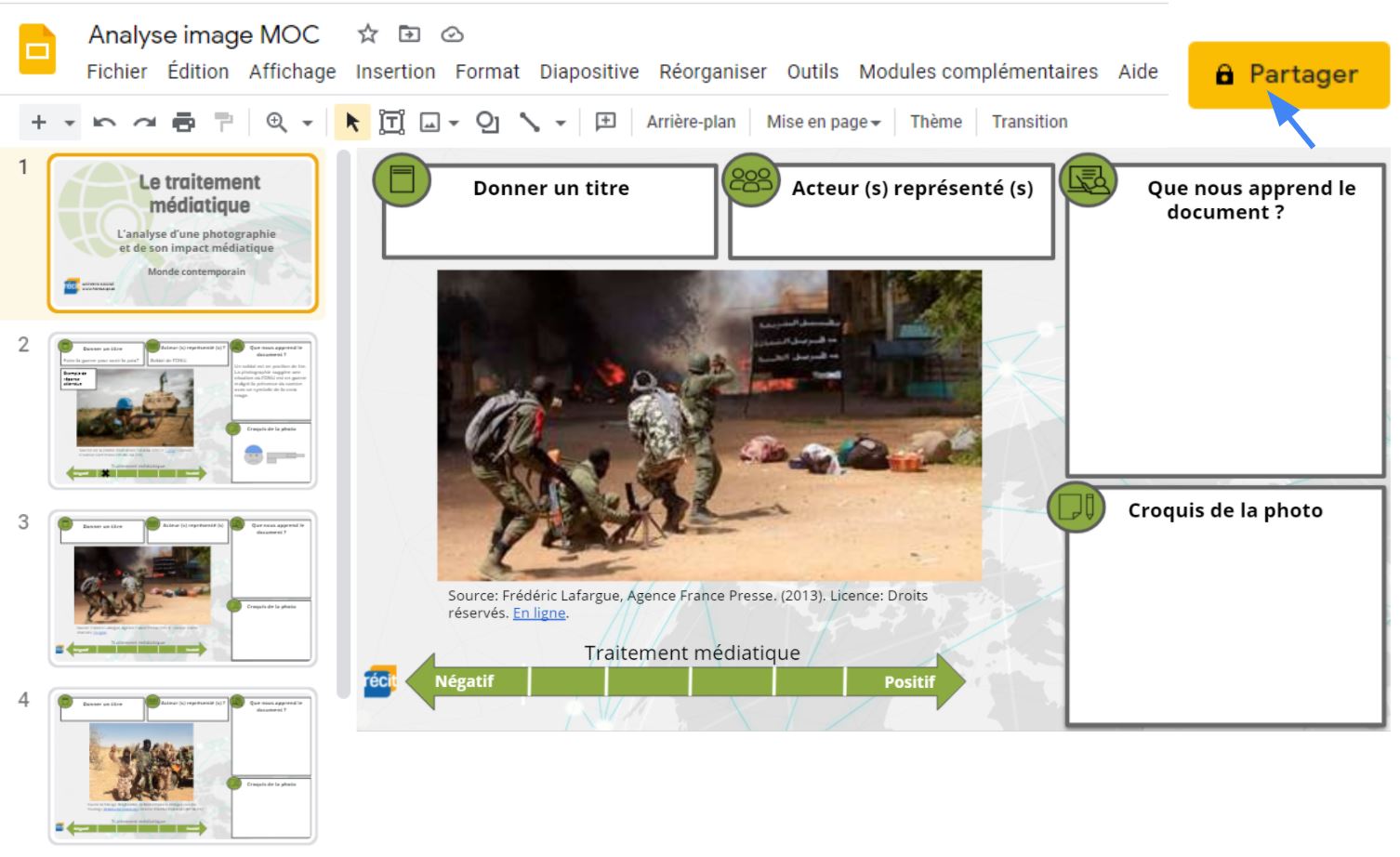1400x857 pixels.
Task: Star the Analyse image MOC document
Action: click(368, 34)
